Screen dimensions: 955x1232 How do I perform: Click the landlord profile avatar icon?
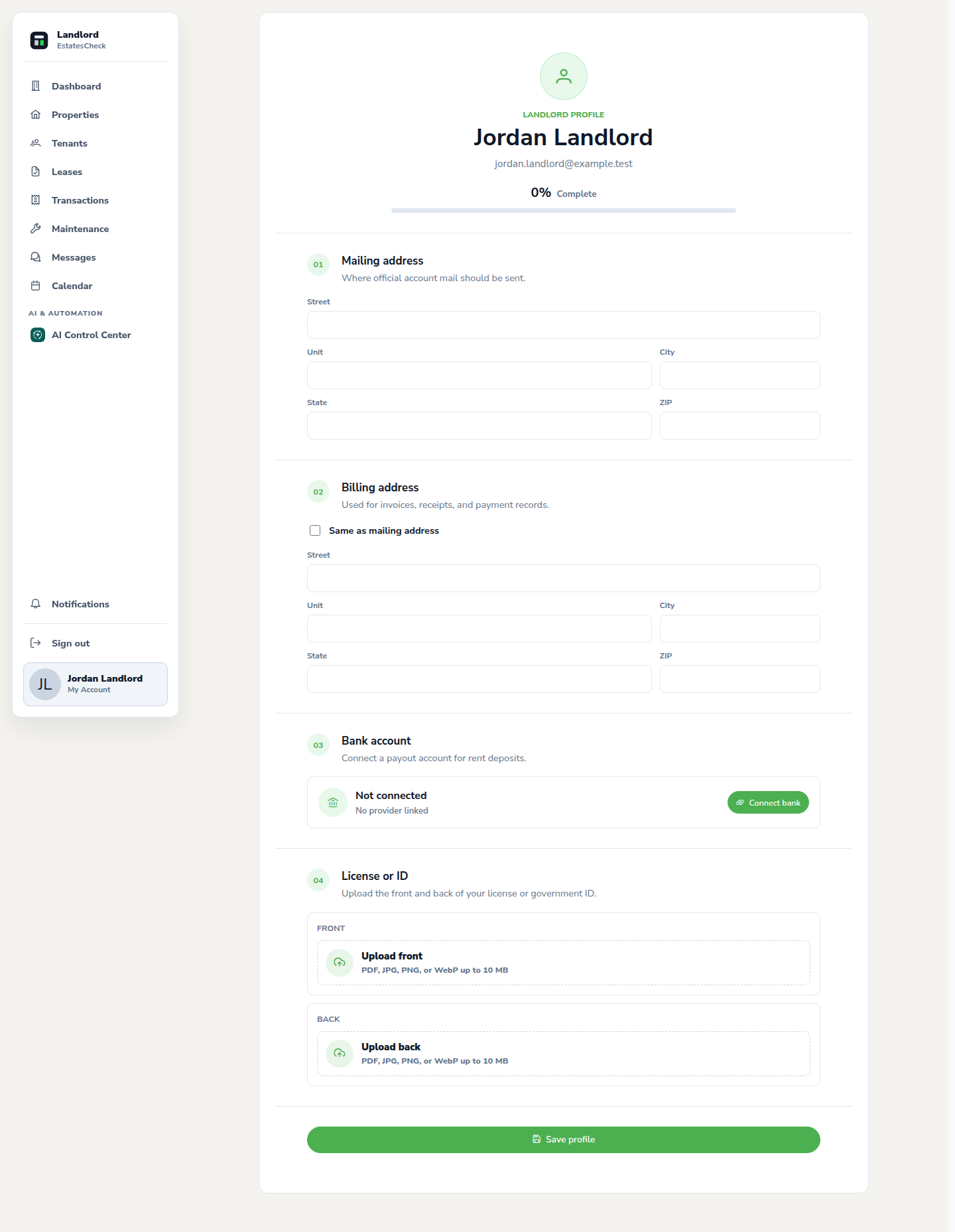(564, 76)
